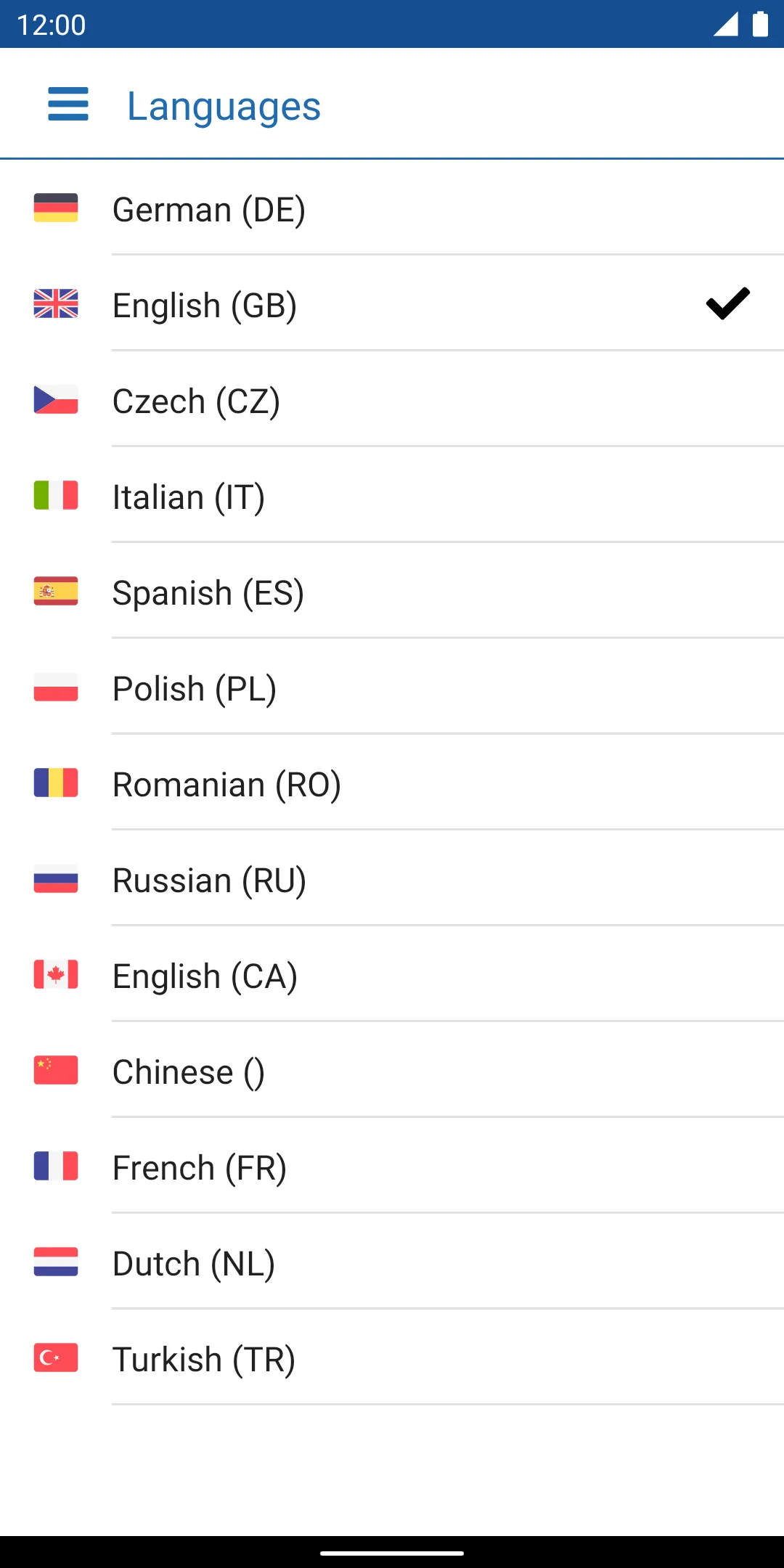Select Polish (PL) language
Viewport: 784px width, 1568px height.
tap(392, 687)
